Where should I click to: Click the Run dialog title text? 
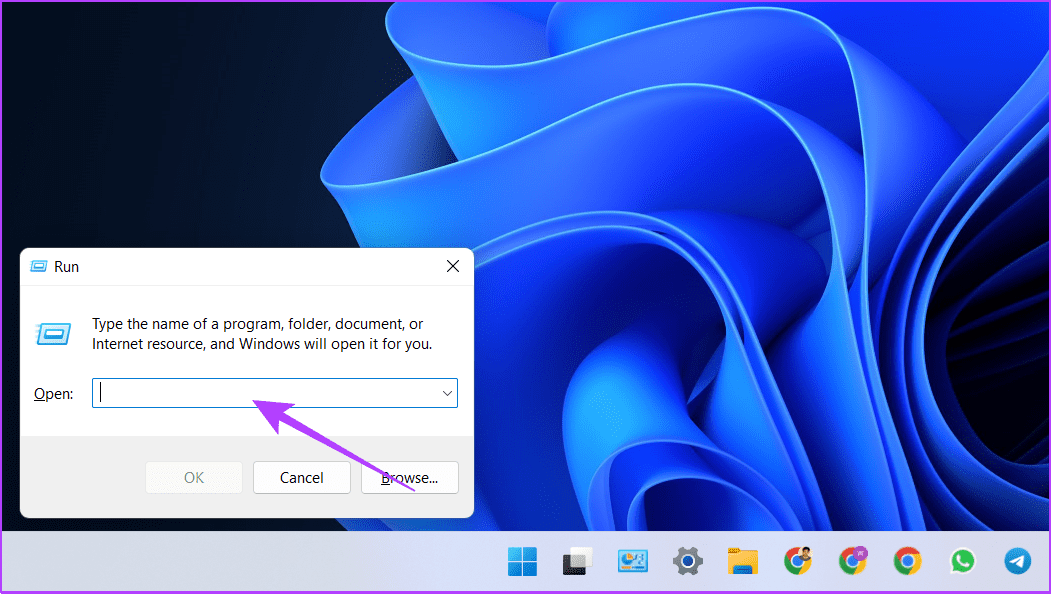67,267
